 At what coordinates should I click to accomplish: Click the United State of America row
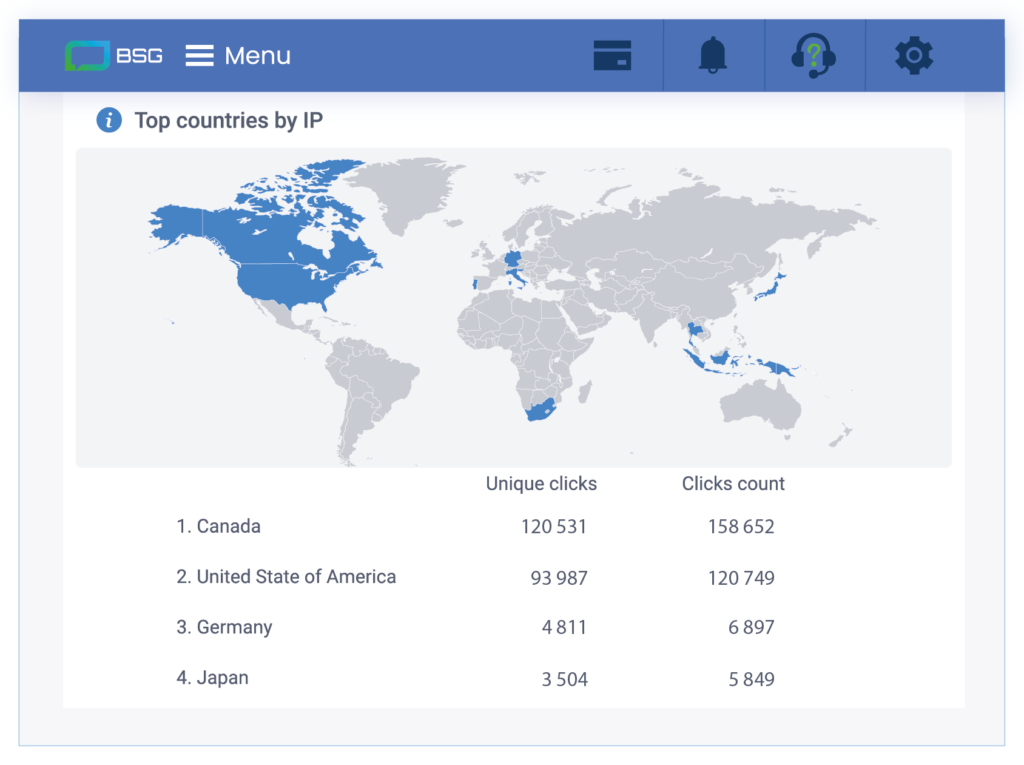tap(287, 576)
